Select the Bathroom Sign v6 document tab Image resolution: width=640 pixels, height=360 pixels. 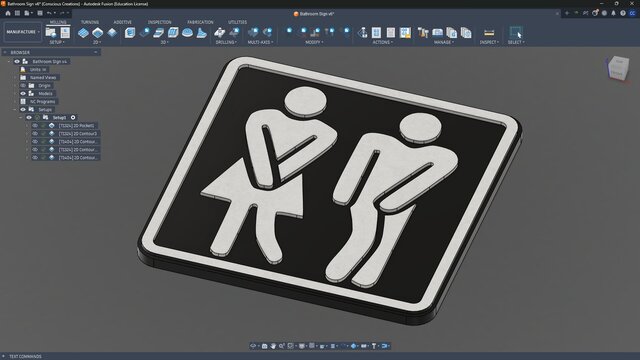click(314, 13)
